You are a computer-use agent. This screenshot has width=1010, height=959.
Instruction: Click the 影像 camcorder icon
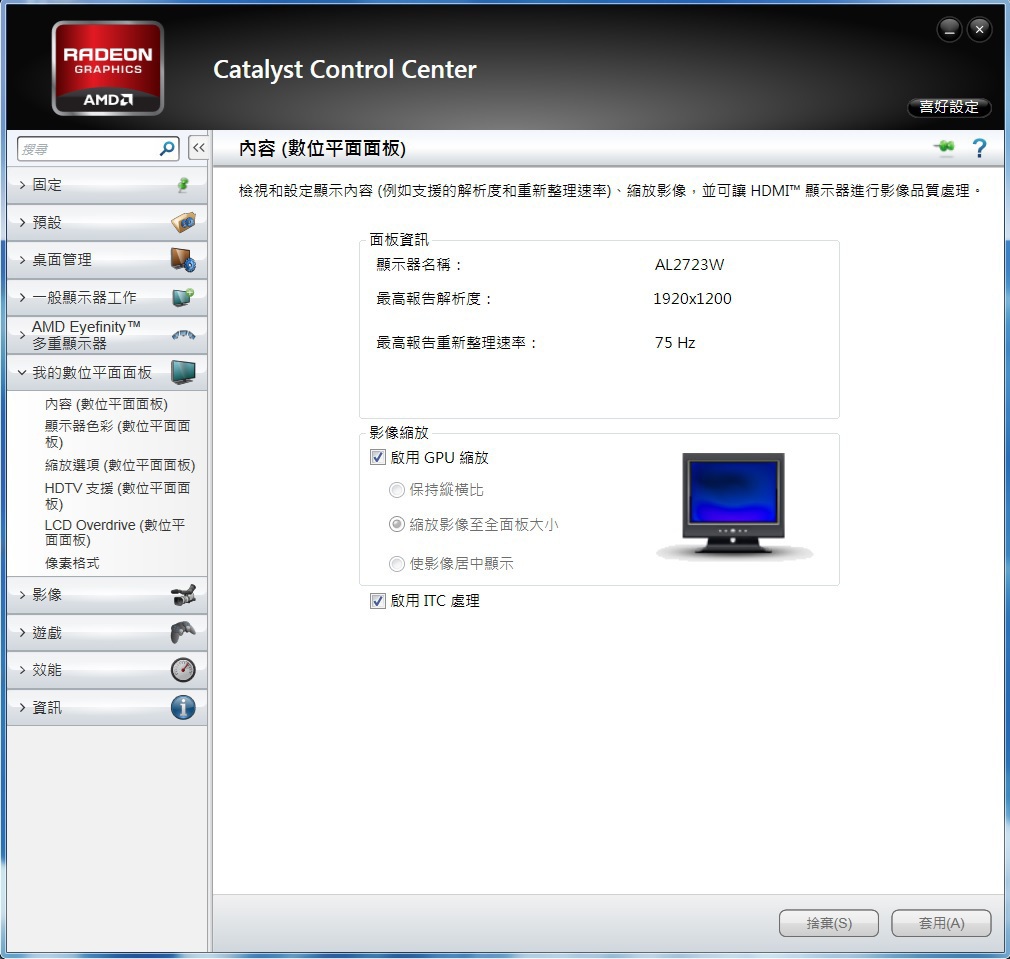click(x=184, y=594)
